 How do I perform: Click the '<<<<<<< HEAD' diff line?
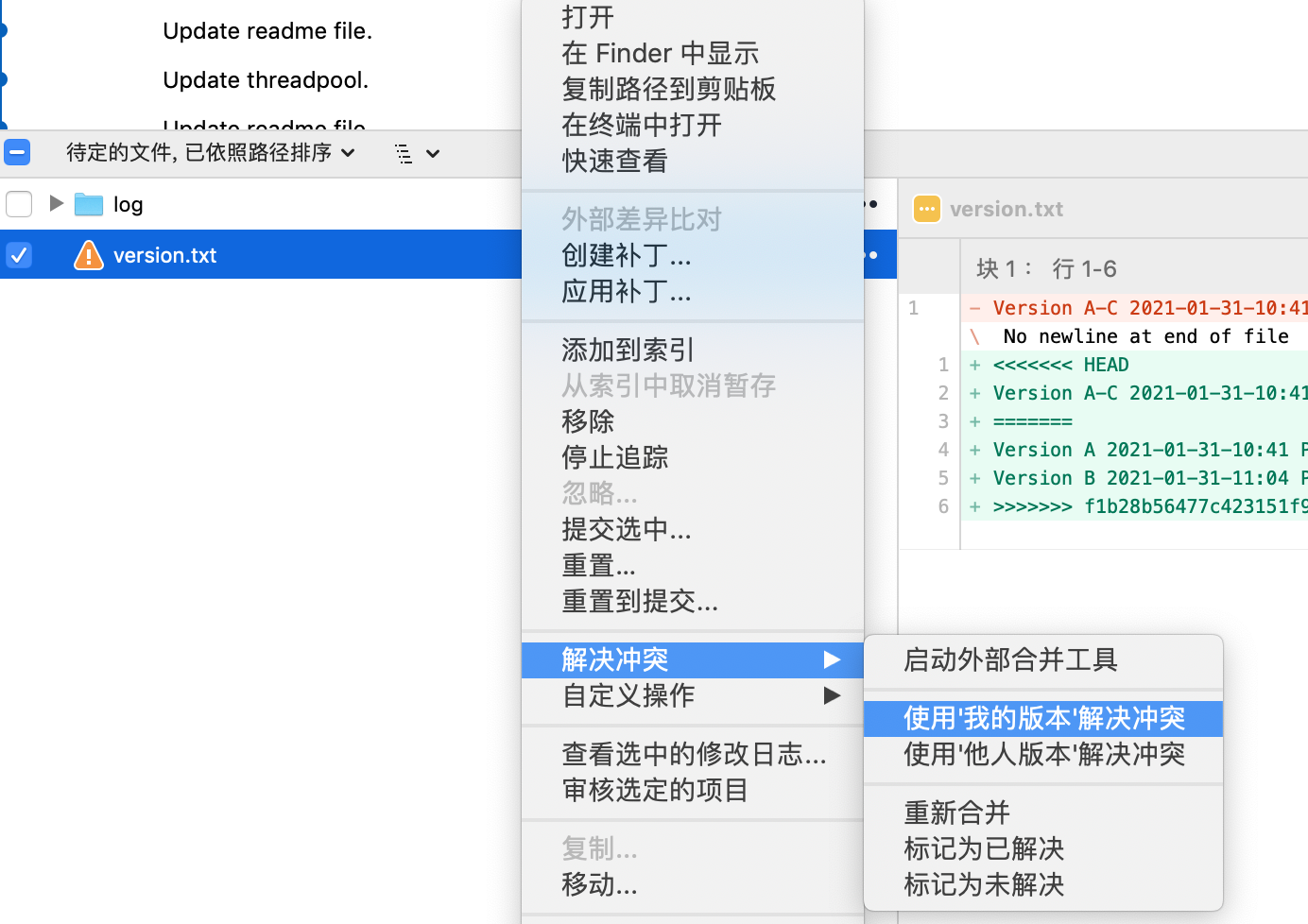tap(1134, 365)
